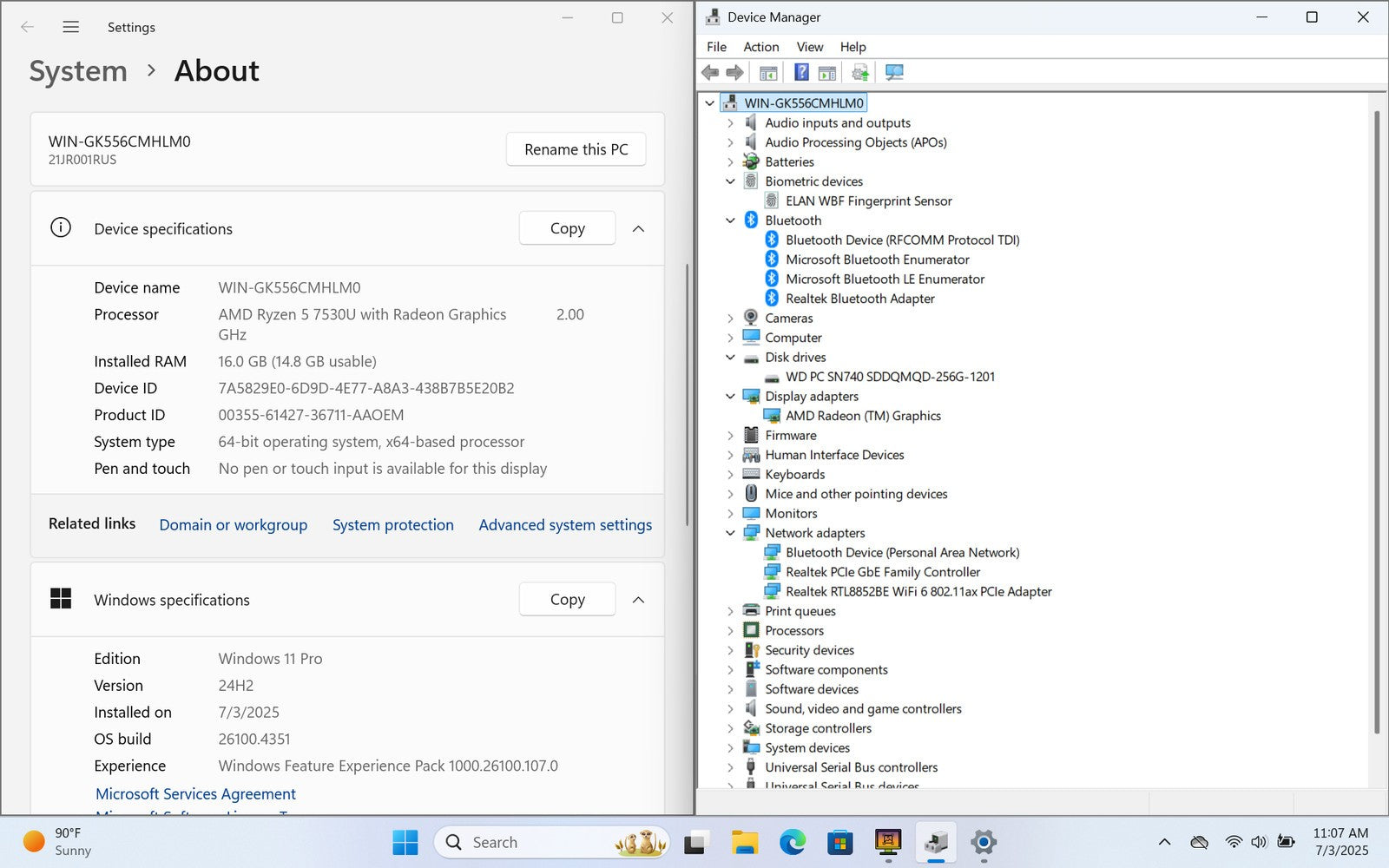This screenshot has width=1389, height=868.
Task: Open the View menu in Device Manager
Action: click(x=809, y=47)
